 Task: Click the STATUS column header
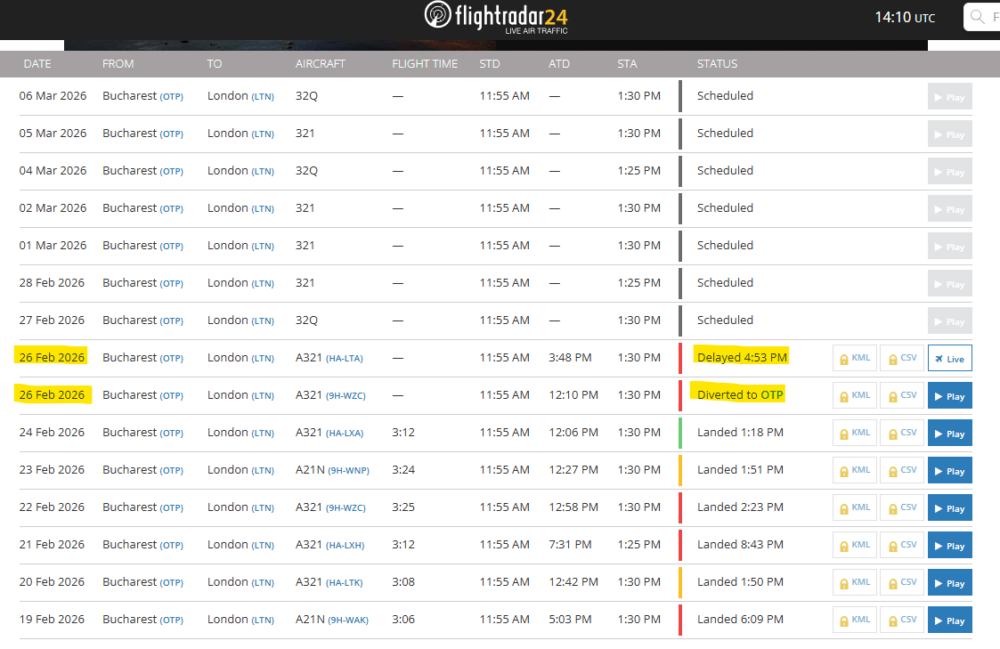pyautogui.click(x=717, y=64)
